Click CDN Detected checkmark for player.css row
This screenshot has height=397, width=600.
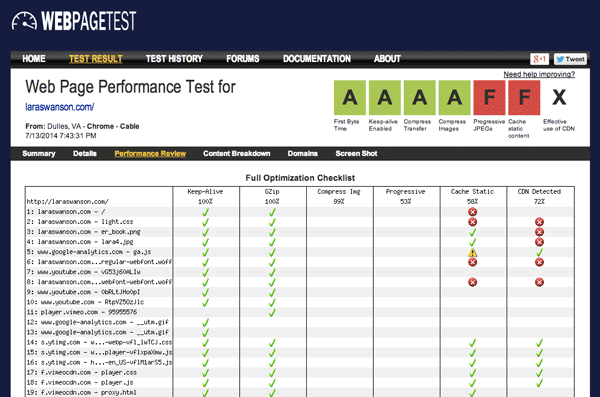pyautogui.click(x=539, y=372)
